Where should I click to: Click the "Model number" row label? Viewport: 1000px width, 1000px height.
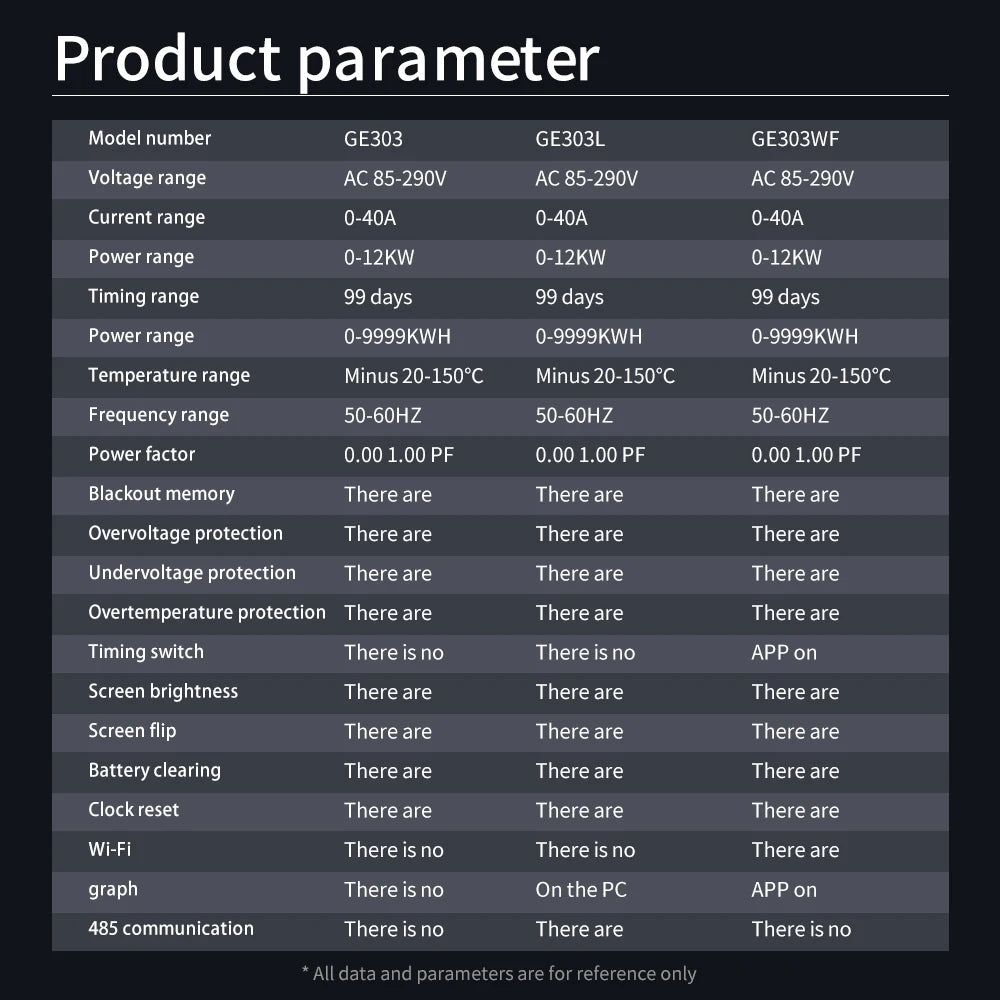(150, 138)
